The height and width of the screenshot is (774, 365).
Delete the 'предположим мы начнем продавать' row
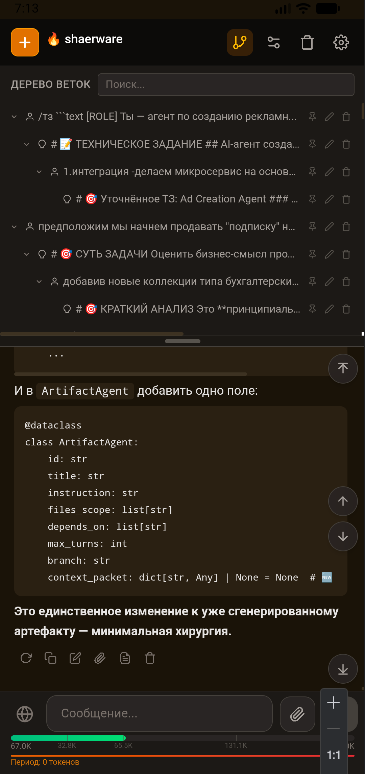346,227
